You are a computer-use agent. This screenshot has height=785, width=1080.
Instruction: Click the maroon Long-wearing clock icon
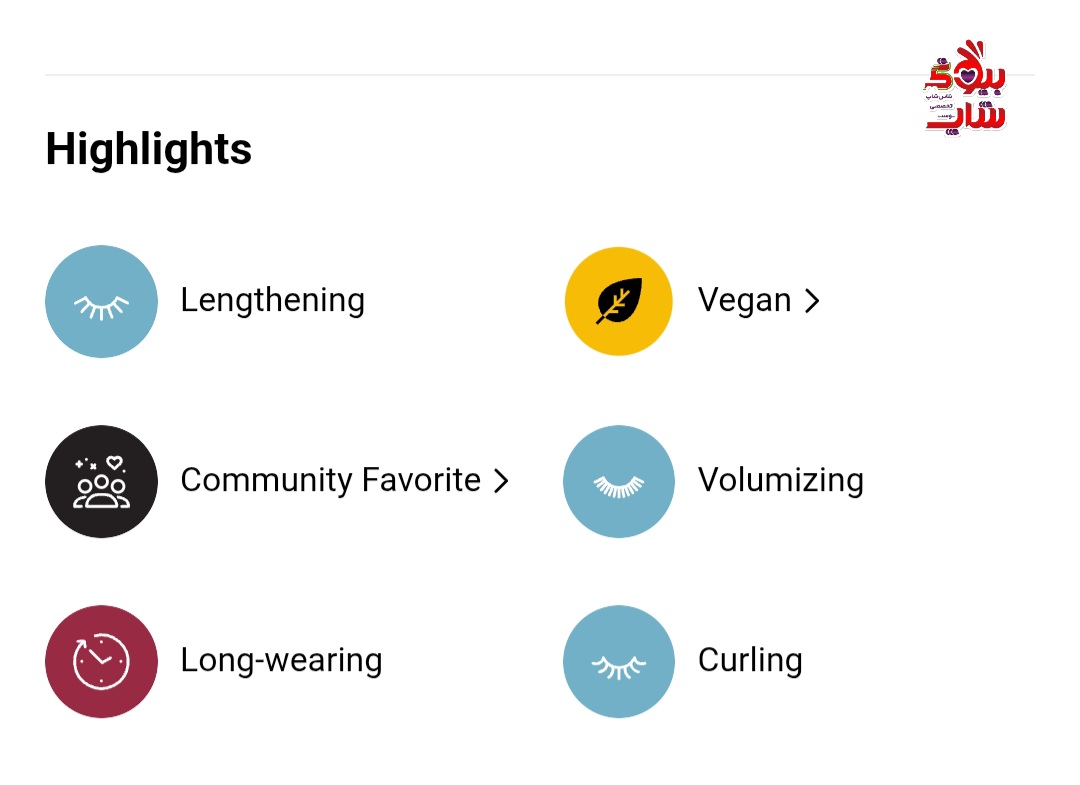point(101,661)
